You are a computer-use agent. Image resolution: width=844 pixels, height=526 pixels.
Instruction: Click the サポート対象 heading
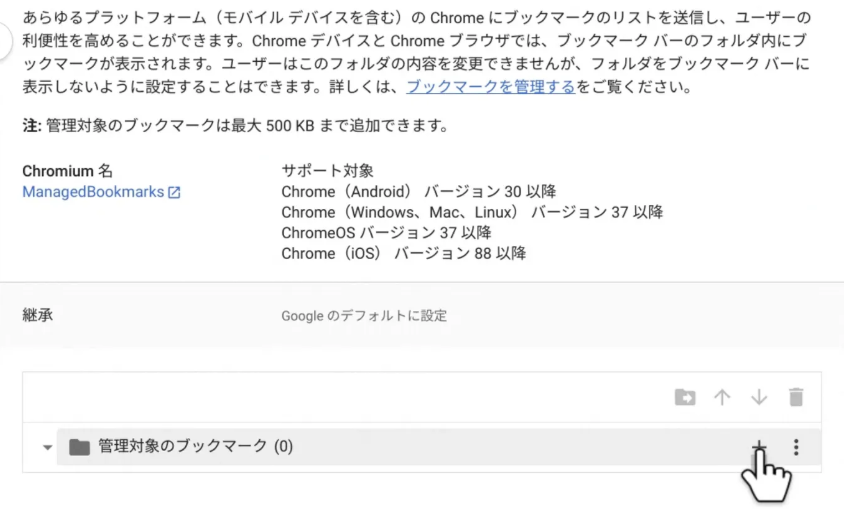click(327, 171)
